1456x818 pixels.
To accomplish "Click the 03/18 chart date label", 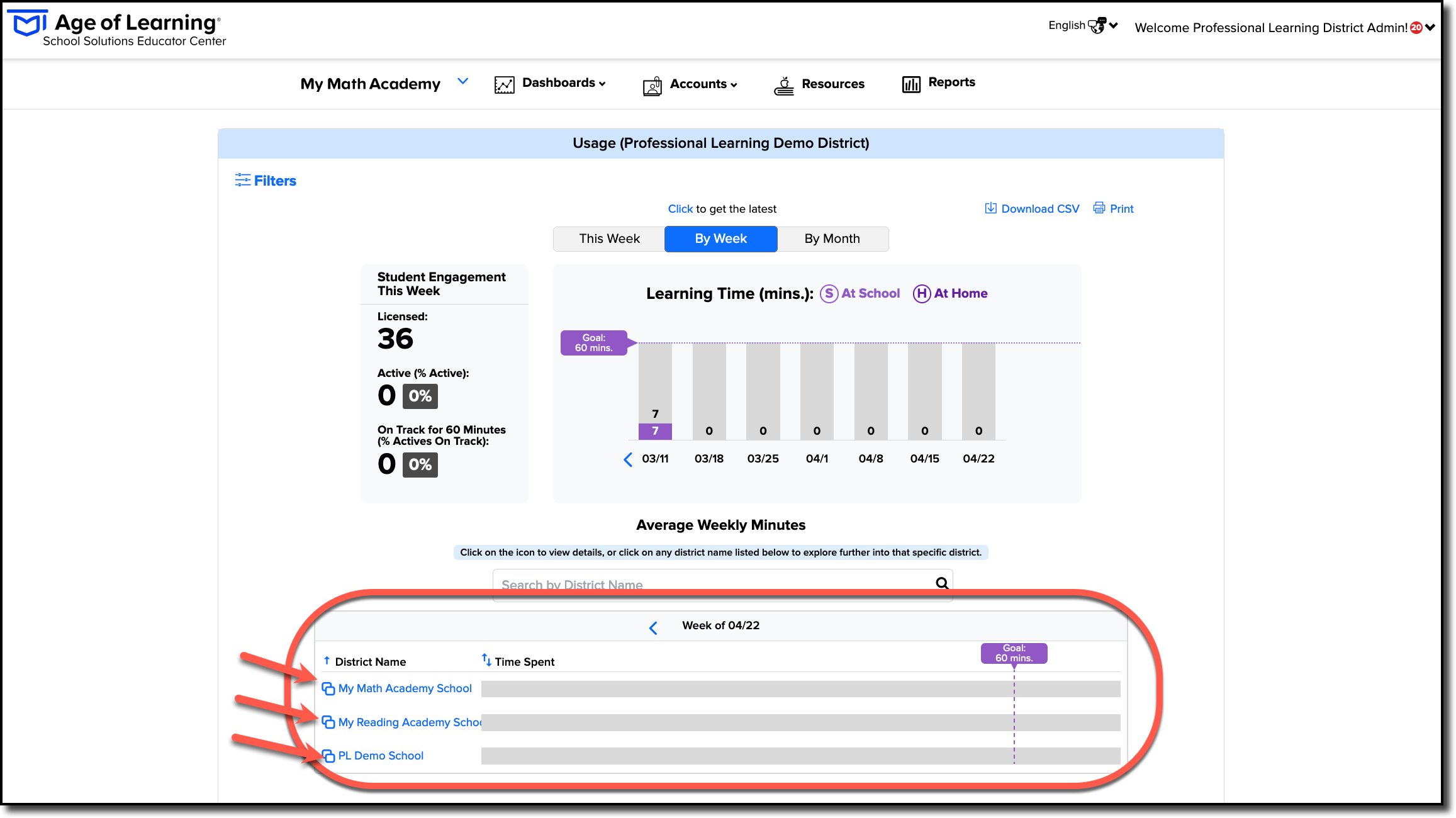I will [709, 459].
